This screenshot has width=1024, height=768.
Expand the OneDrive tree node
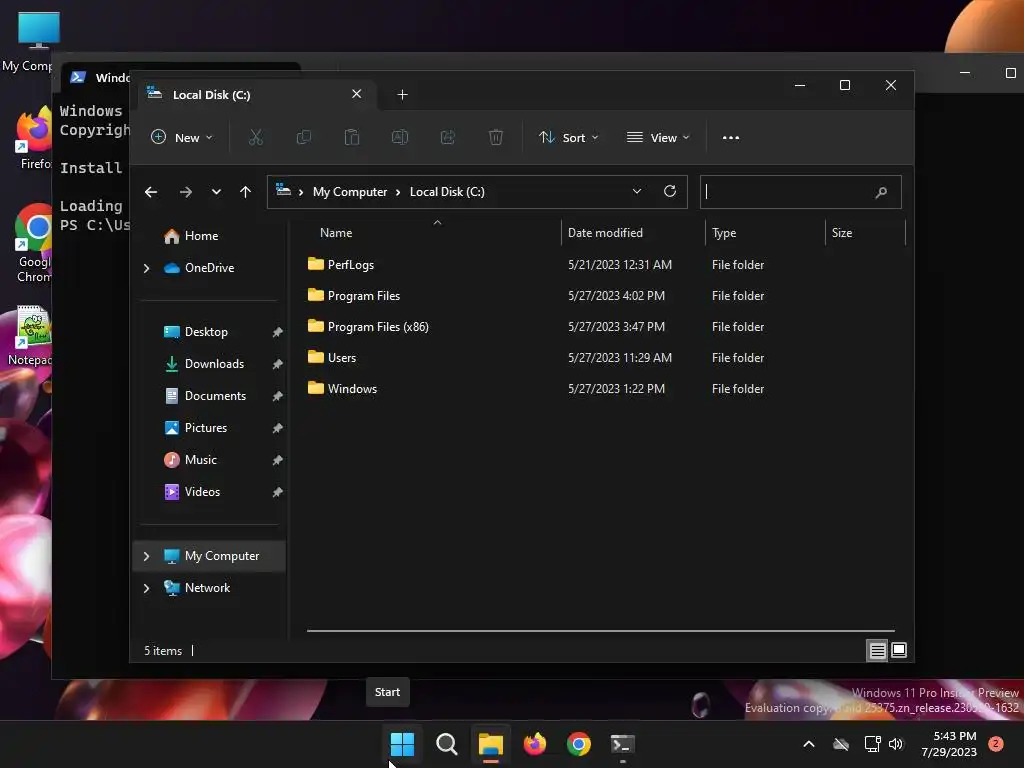[x=146, y=268]
